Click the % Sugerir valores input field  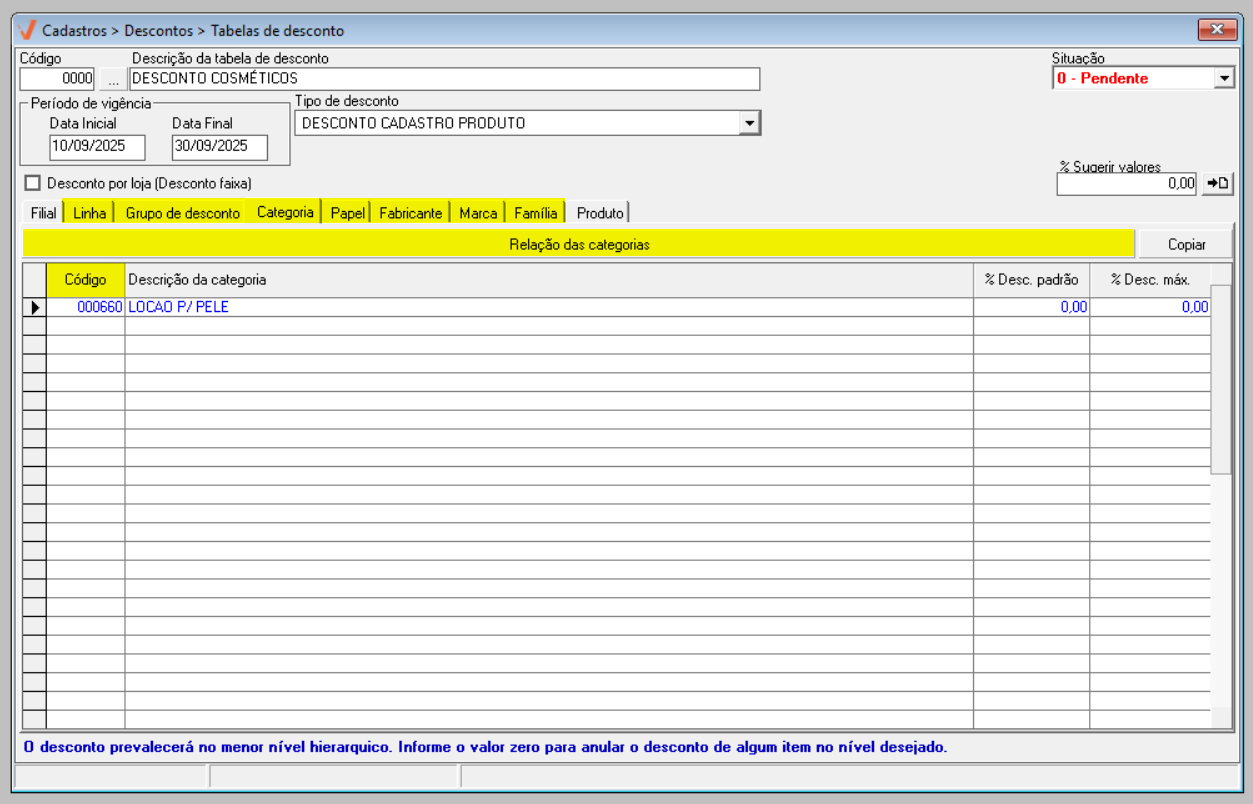click(x=1126, y=184)
